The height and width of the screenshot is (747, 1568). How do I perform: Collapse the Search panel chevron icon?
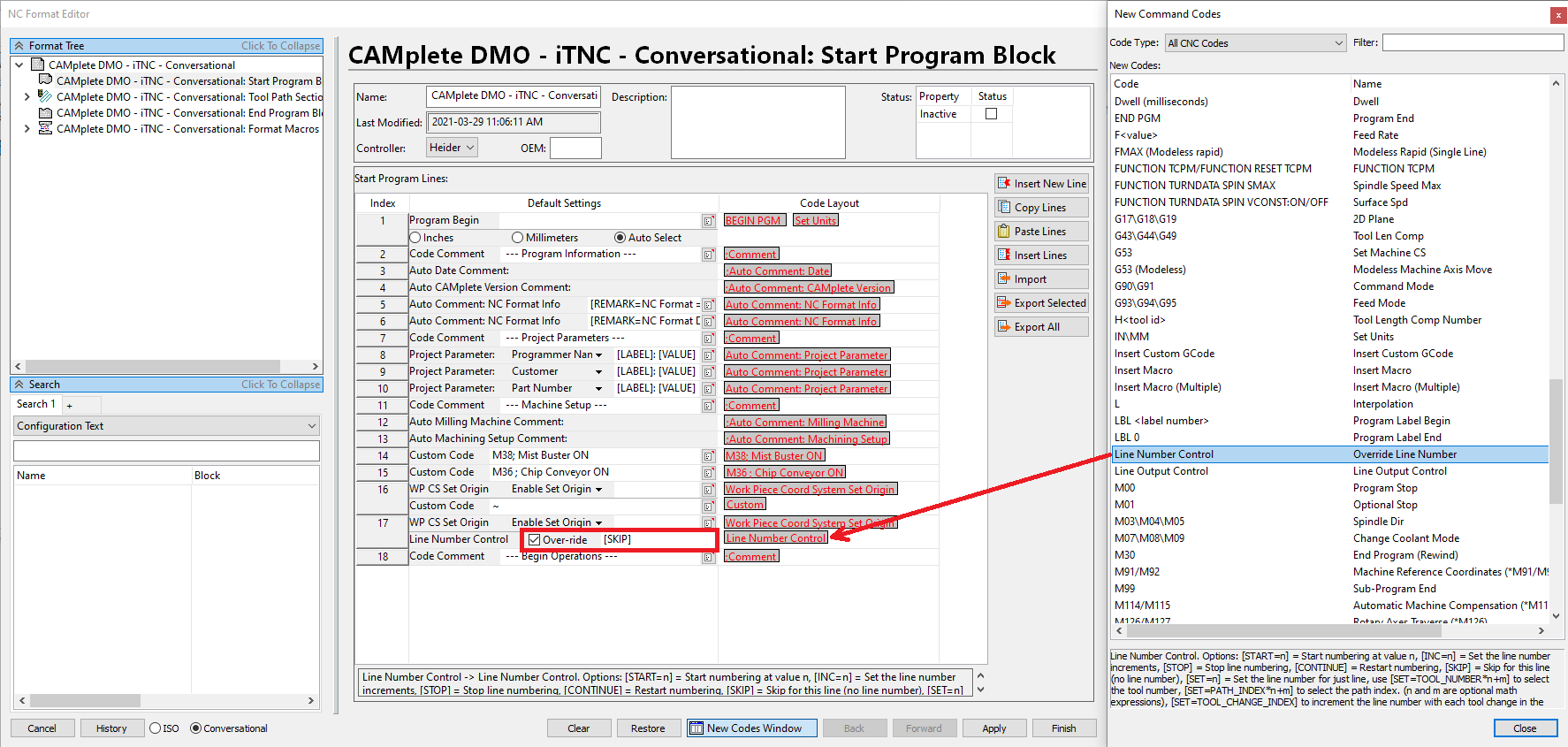click(x=19, y=385)
